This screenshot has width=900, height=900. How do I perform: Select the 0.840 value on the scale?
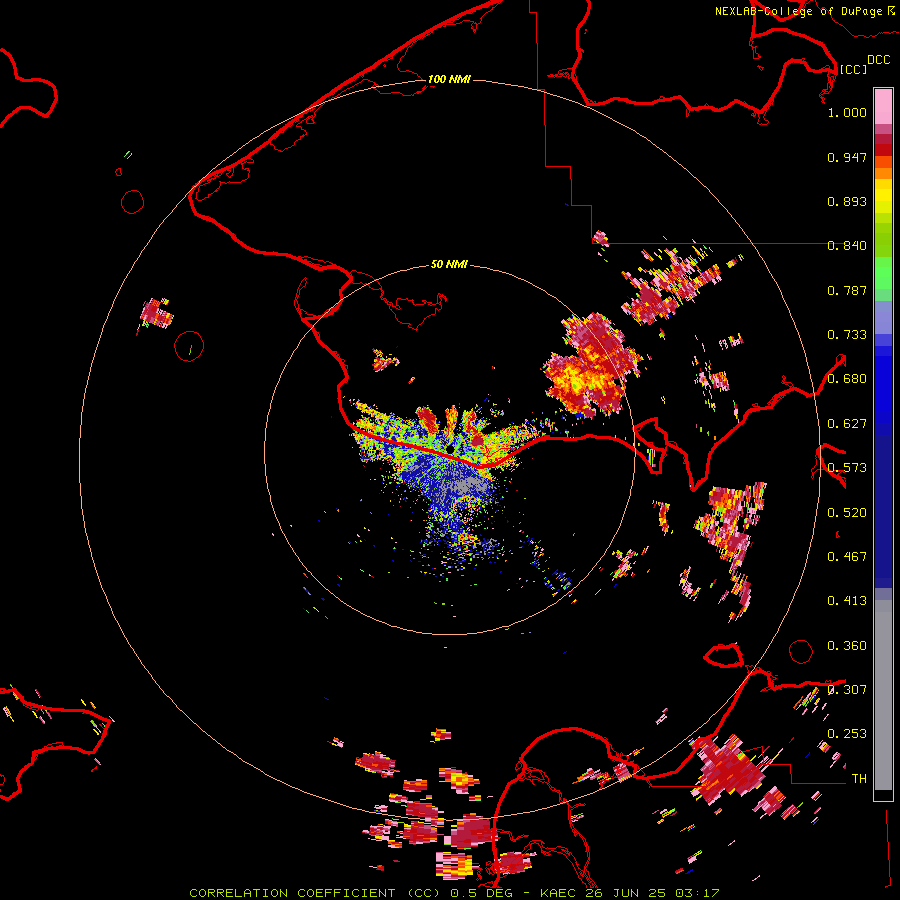point(847,246)
